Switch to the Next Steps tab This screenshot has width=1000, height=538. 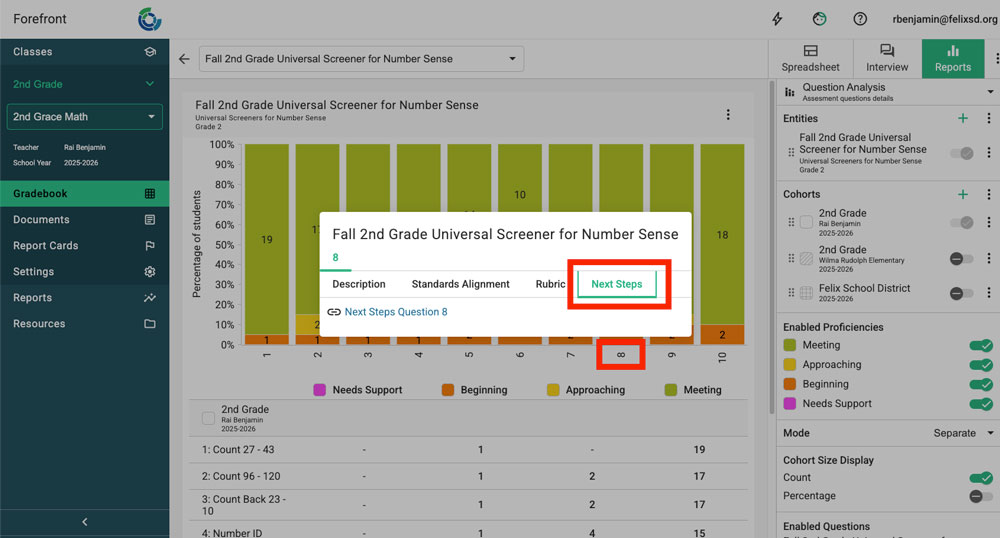(x=616, y=284)
